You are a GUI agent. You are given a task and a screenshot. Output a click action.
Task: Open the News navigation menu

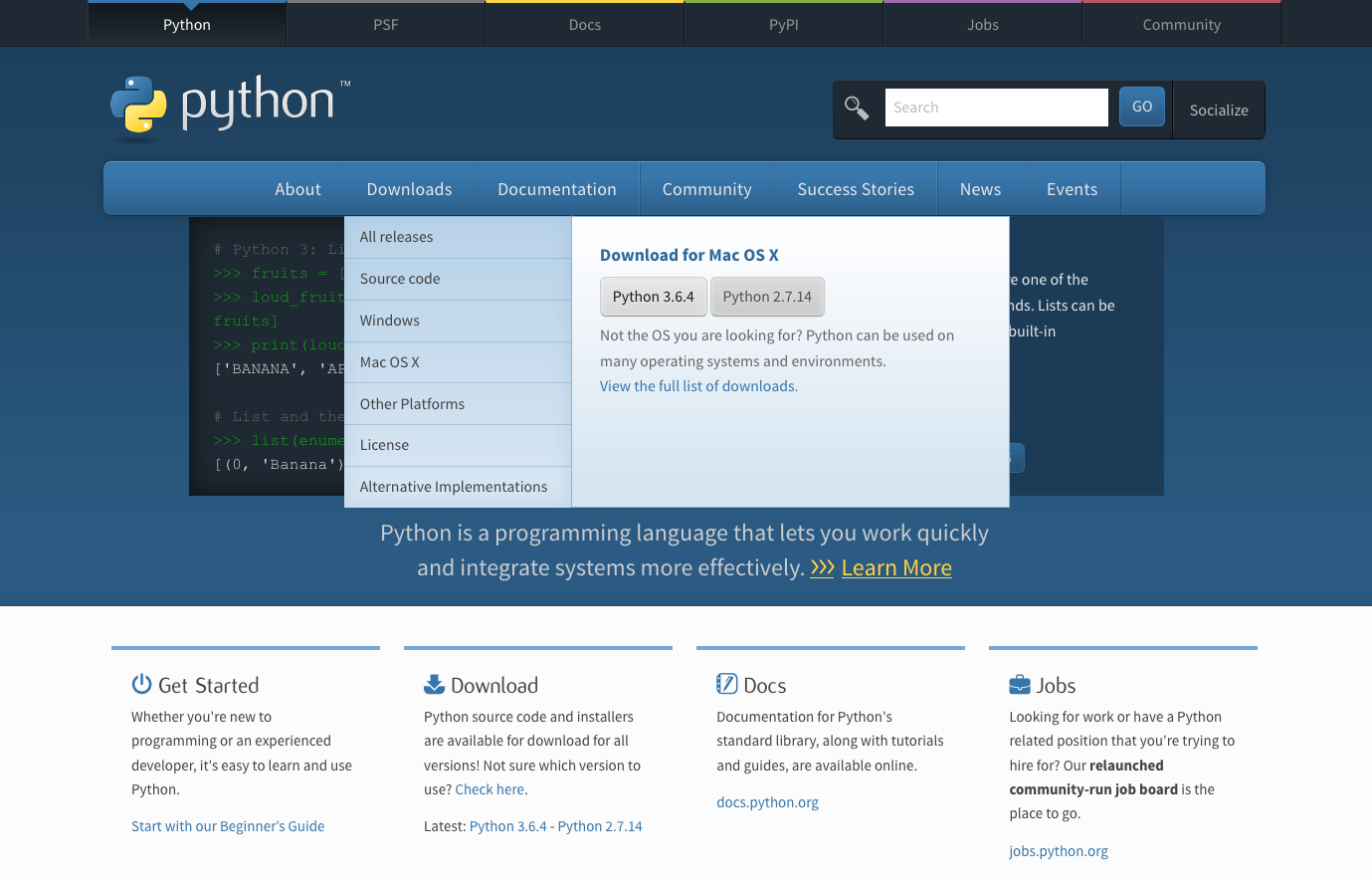pyautogui.click(x=981, y=189)
